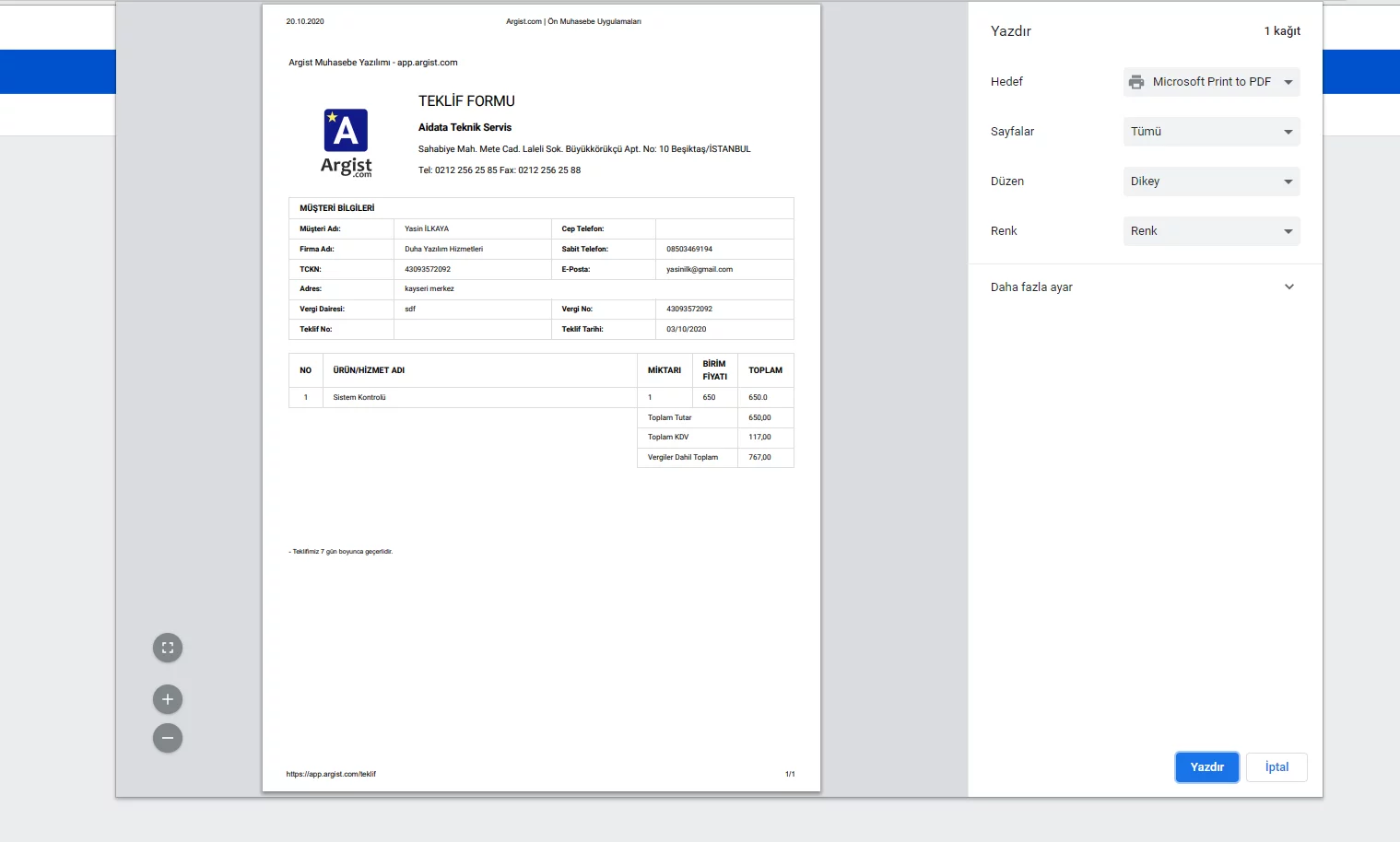Click the yasinilk@gmail.com email in preview
The image size is (1400, 842).
(700, 270)
